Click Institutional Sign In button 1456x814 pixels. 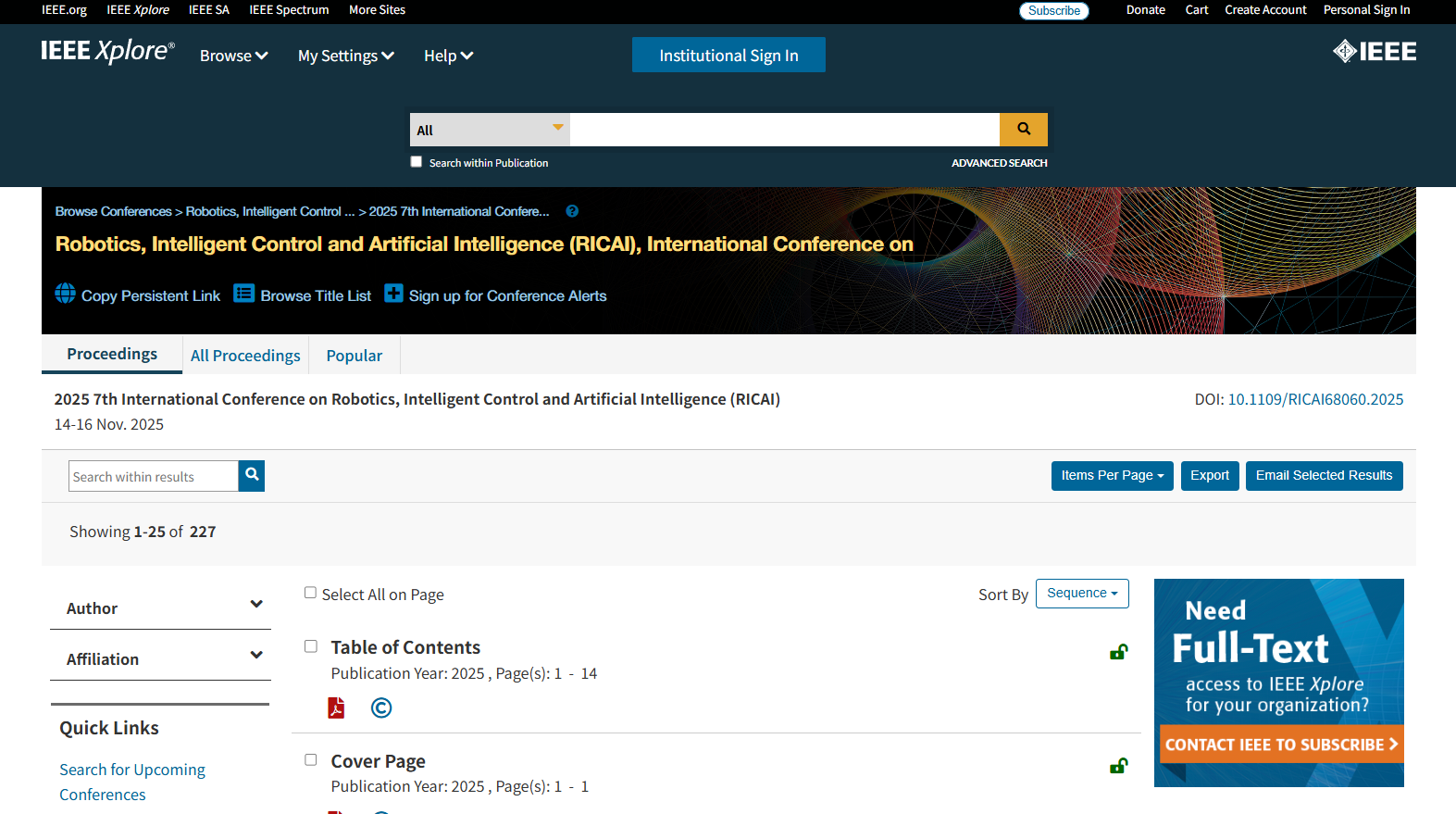(x=728, y=55)
